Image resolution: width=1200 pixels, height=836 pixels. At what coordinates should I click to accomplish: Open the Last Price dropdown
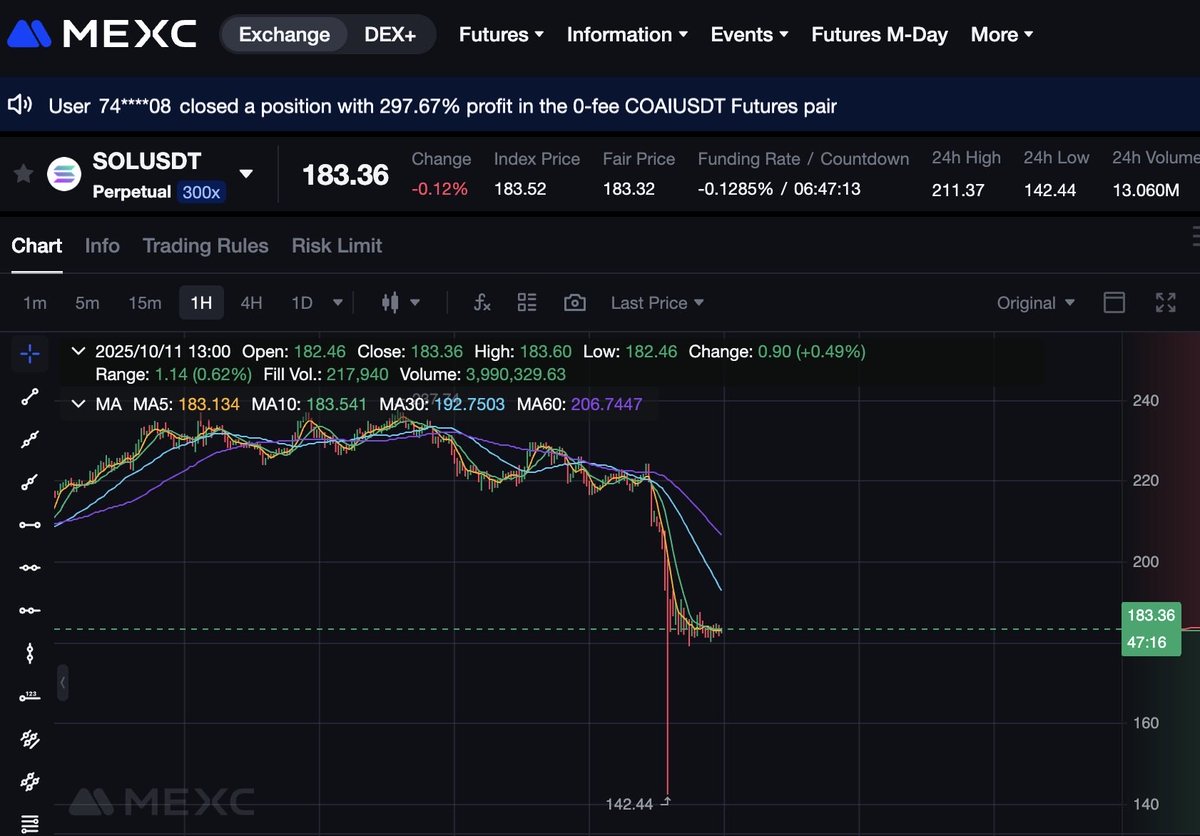657,302
